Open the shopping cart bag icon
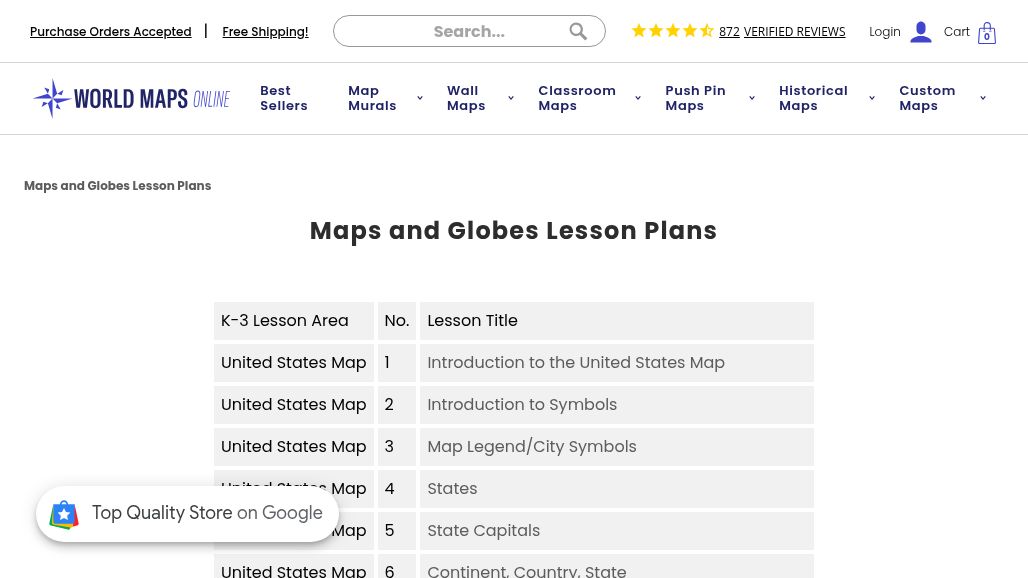Viewport: 1028px width, 578px height. 987,33
